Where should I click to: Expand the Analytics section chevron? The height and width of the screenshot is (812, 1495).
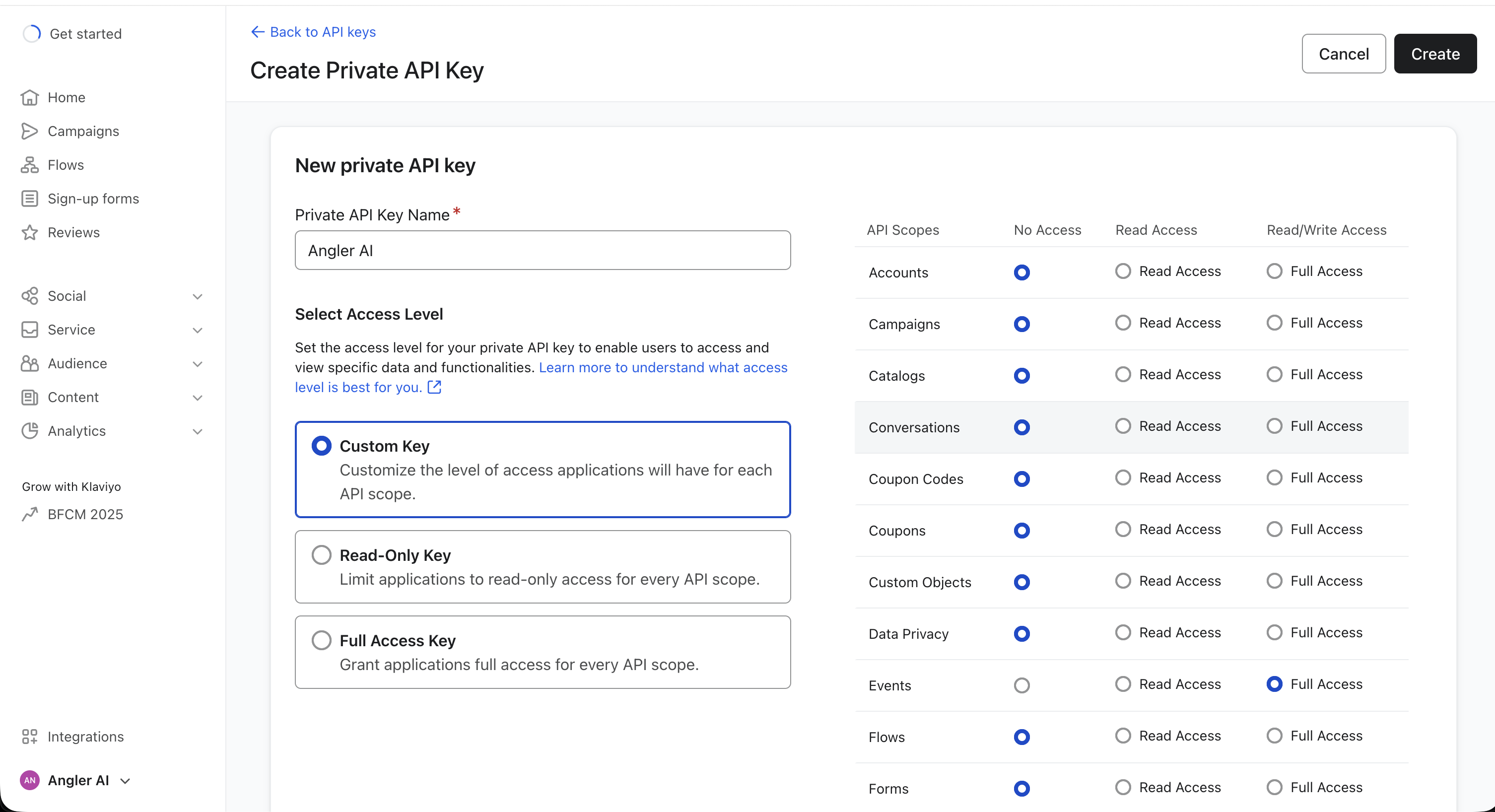pyautogui.click(x=198, y=431)
